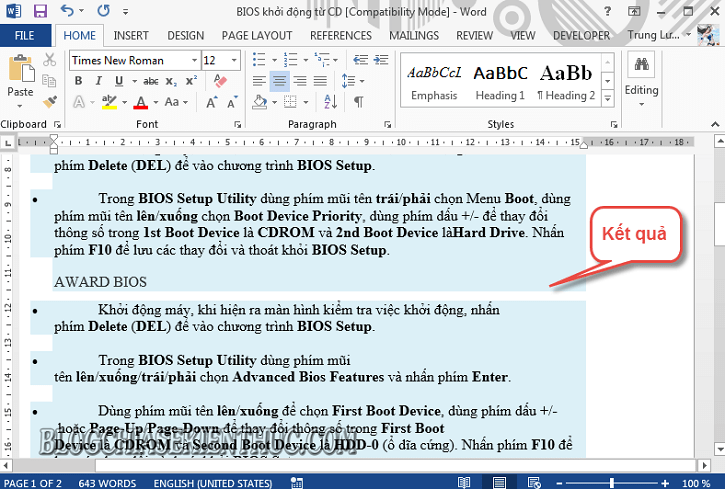Sort text with the A-Z icon
The width and height of the screenshot is (725, 489).
coord(331,102)
